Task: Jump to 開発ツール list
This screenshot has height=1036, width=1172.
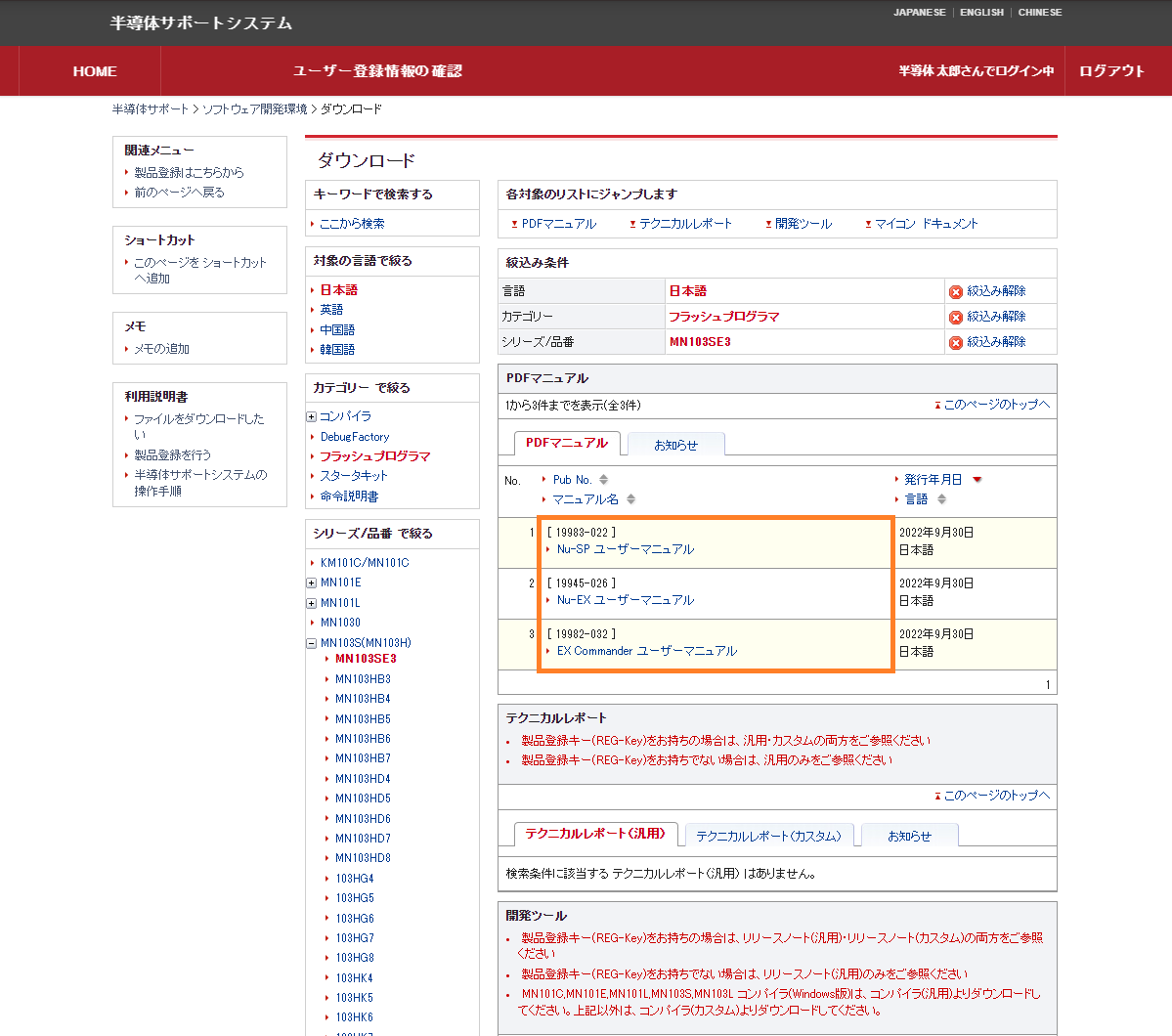Action: click(803, 224)
